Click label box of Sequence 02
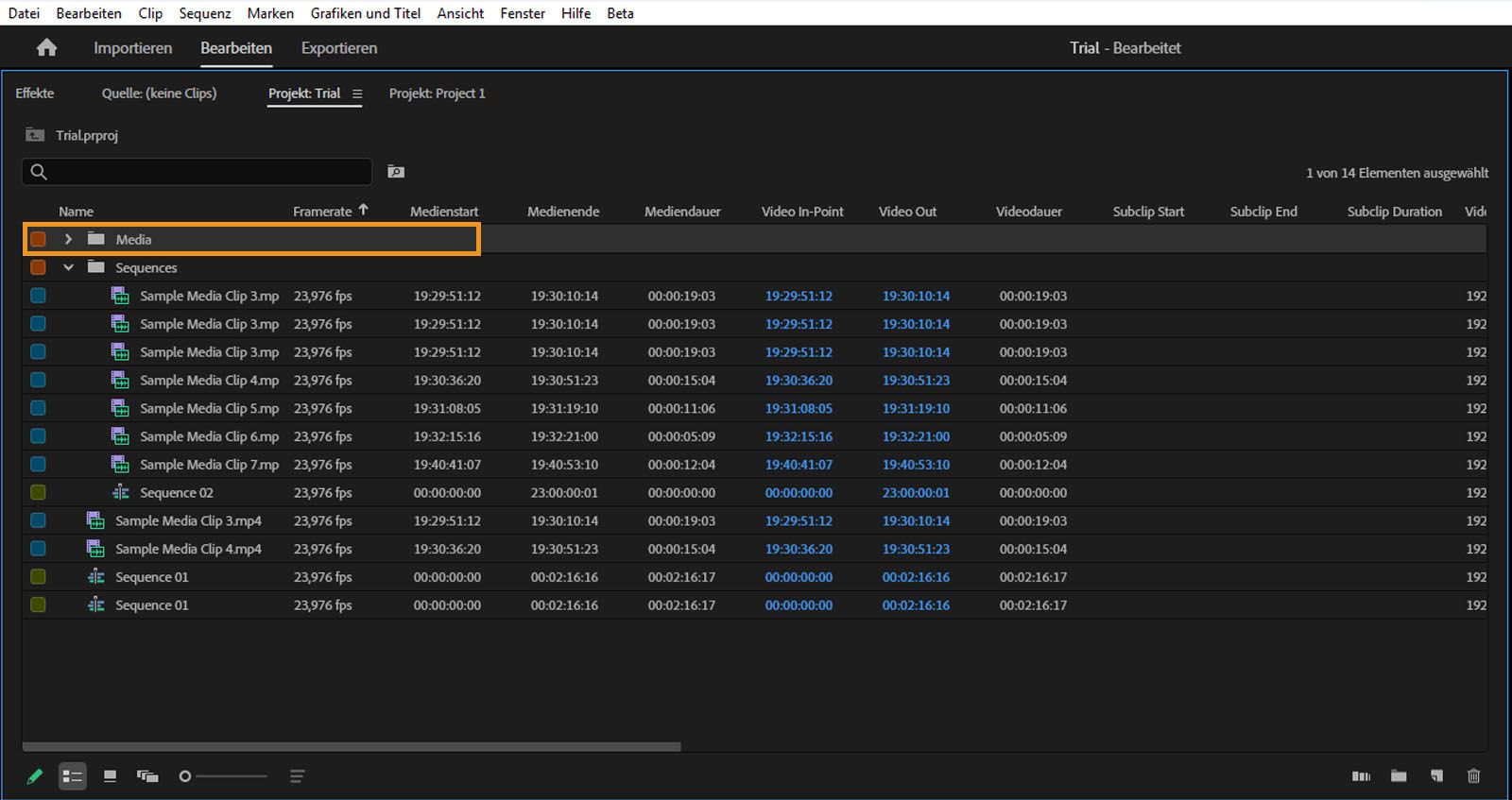This screenshot has width=1512, height=800. (38, 493)
